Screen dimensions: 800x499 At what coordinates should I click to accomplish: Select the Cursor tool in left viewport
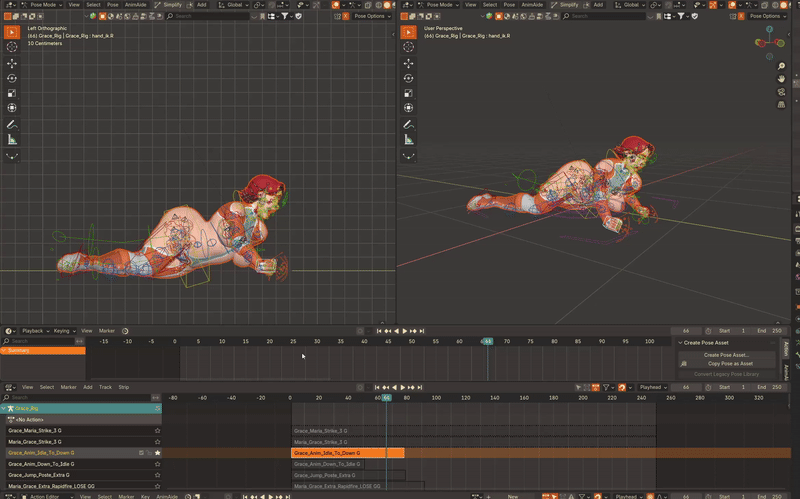click(x=12, y=47)
